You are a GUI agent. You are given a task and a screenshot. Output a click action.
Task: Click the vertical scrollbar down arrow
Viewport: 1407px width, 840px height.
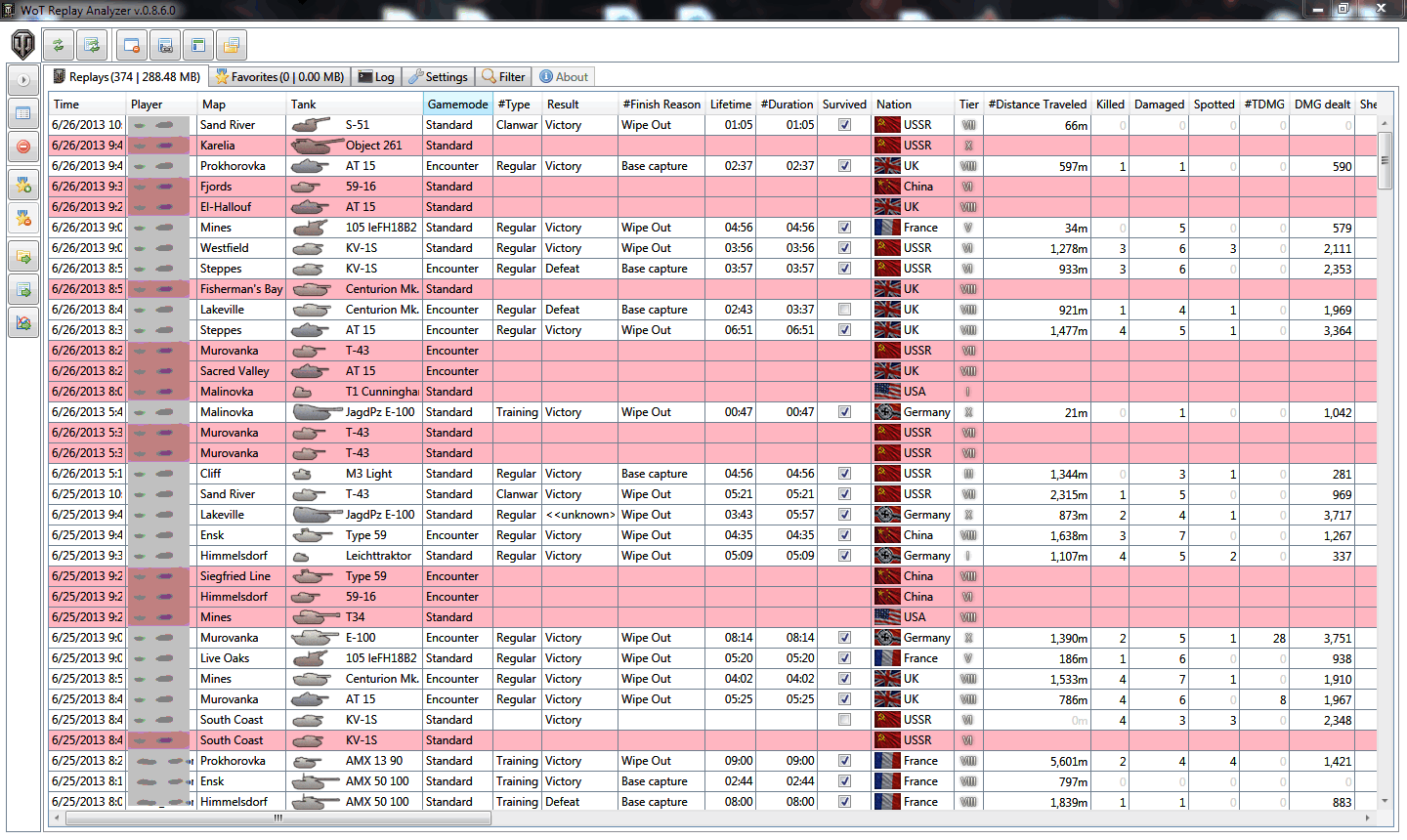tap(1385, 801)
